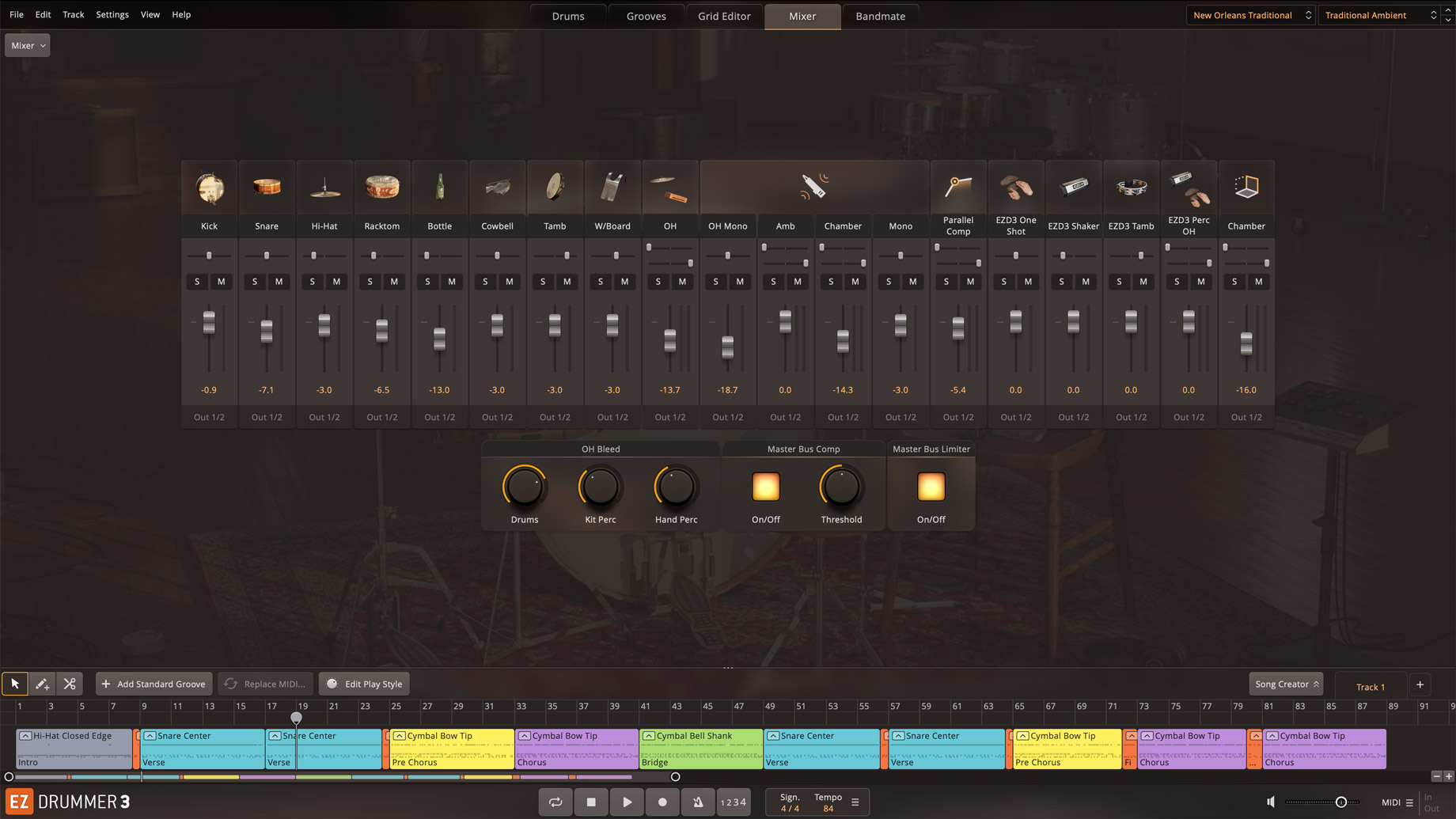The width and height of the screenshot is (1456, 819).
Task: Open the New Orleans Traditional kit dropdown
Action: 1250,15
